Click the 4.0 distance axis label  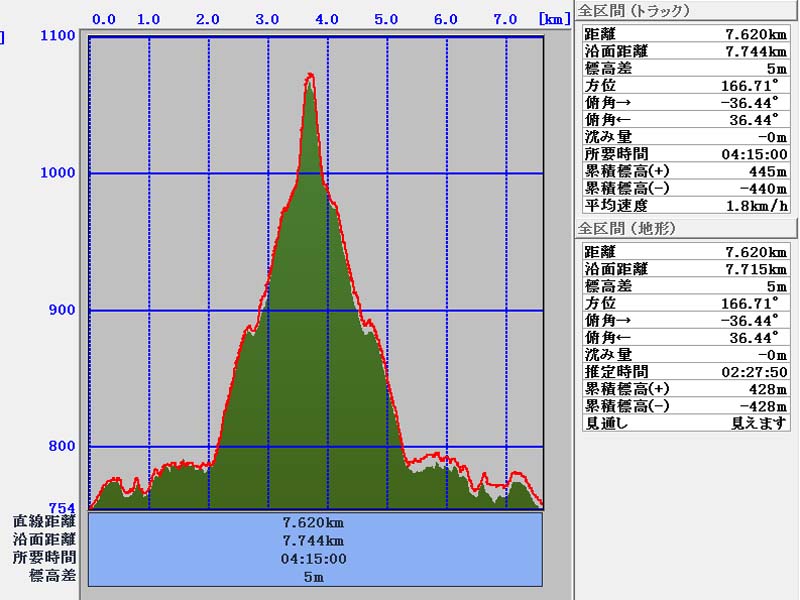(327, 19)
